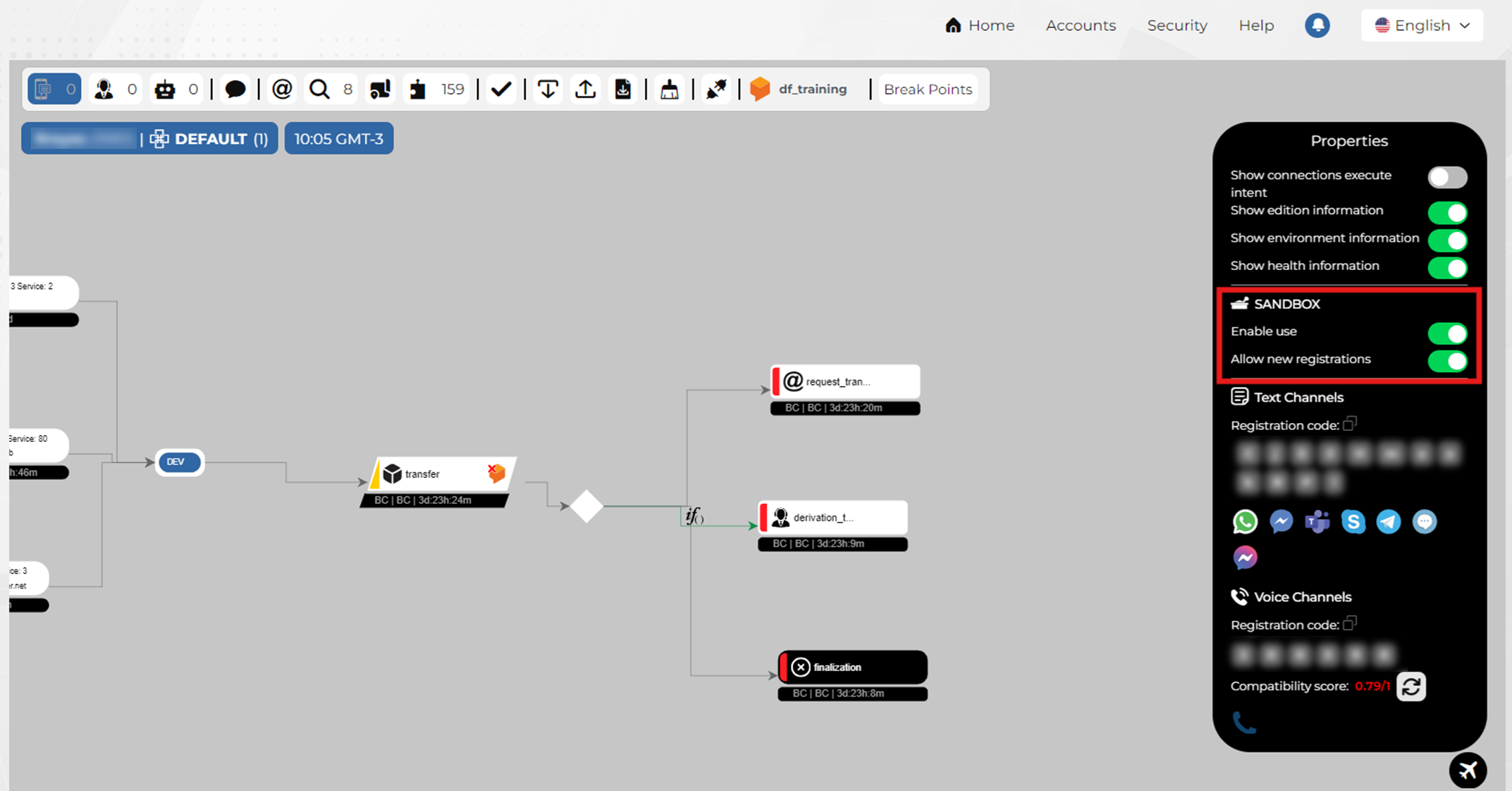Screen dimensions: 1512x791
Task: Open the Help menu
Action: pos(1256,25)
